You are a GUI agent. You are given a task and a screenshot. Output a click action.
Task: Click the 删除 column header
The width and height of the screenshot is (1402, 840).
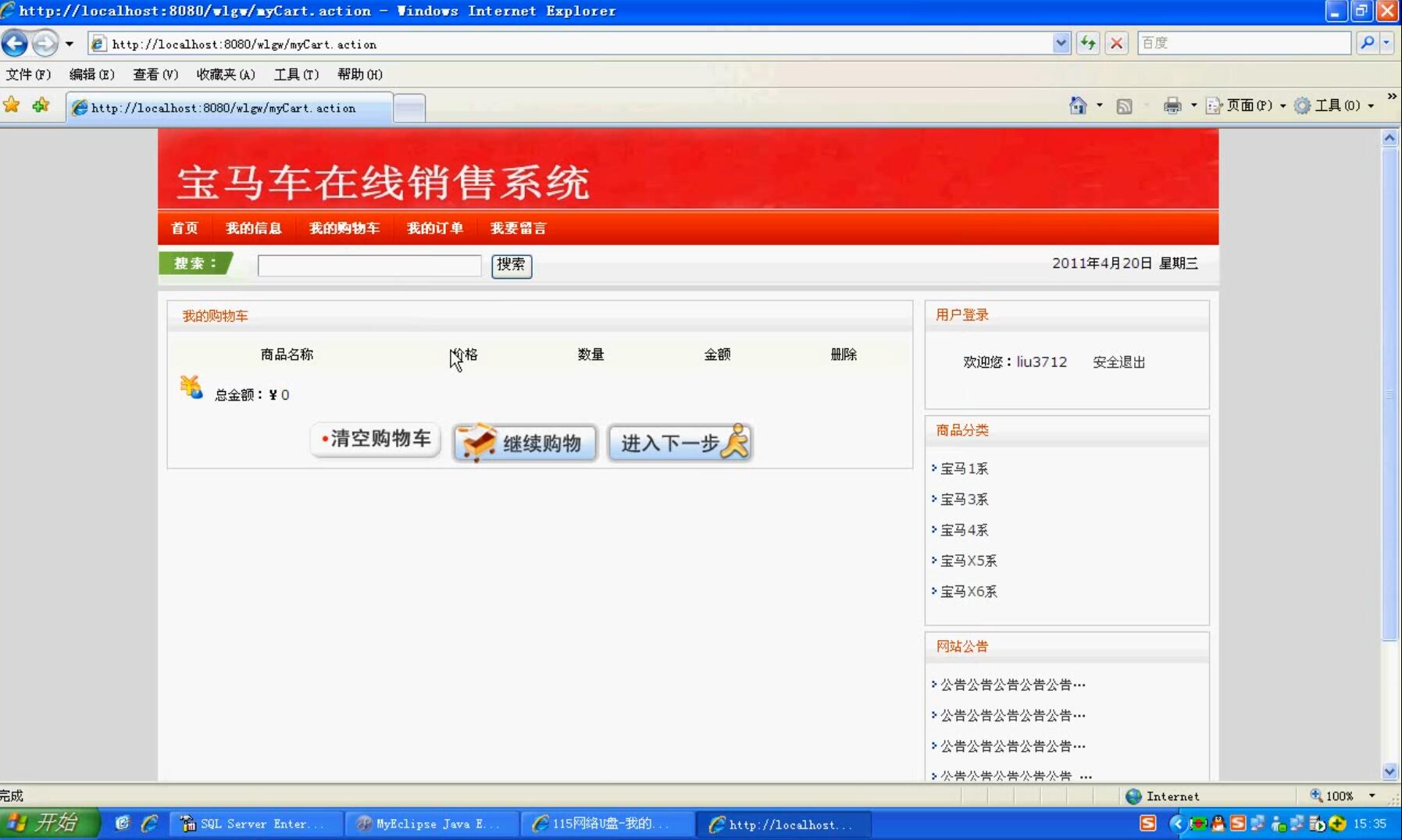[x=844, y=354]
